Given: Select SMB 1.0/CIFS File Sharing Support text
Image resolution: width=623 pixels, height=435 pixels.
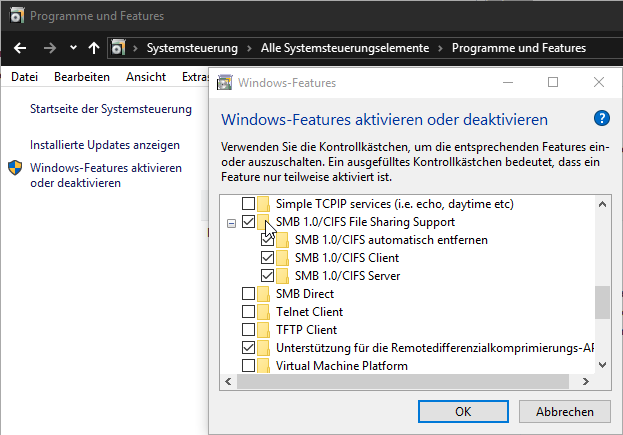Looking at the screenshot, I should click(365, 222).
